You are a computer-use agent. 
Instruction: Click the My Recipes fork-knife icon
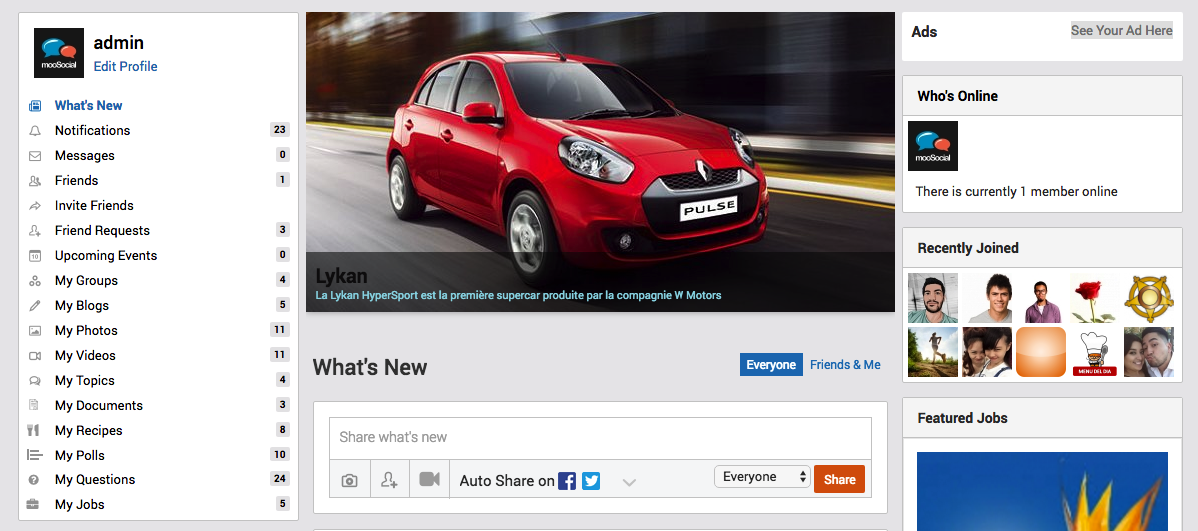pyautogui.click(x=33, y=430)
